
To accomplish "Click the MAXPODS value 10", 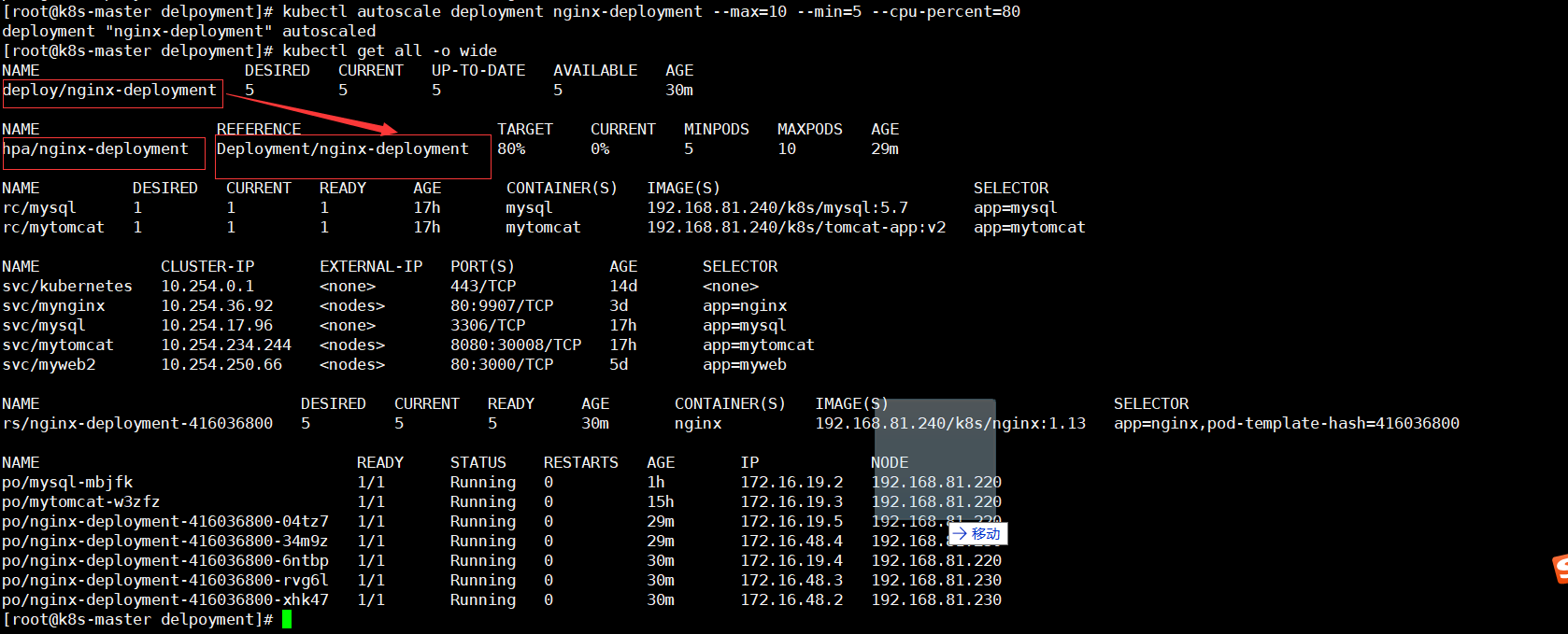I will [x=787, y=148].
